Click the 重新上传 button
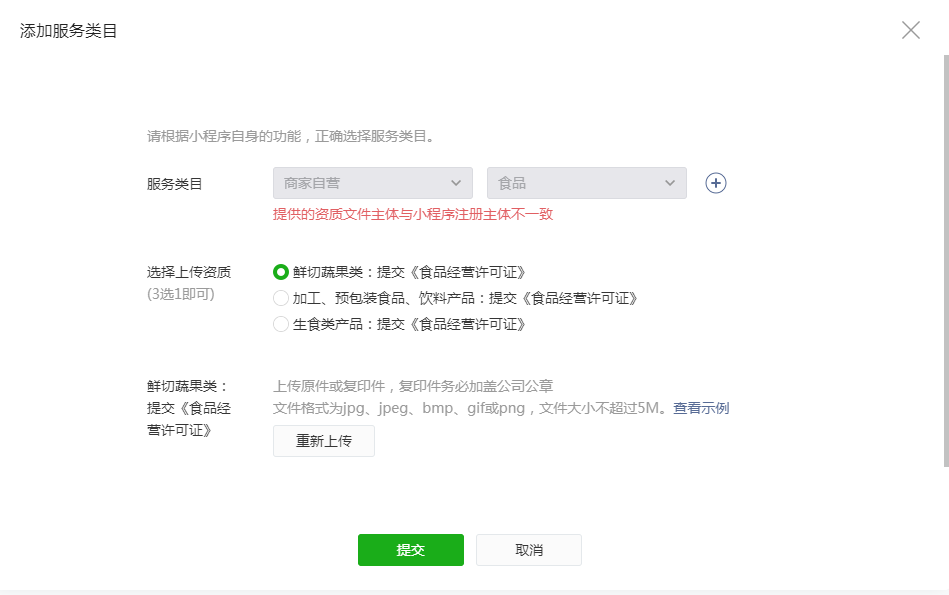The height and width of the screenshot is (595, 949). pyautogui.click(x=324, y=441)
